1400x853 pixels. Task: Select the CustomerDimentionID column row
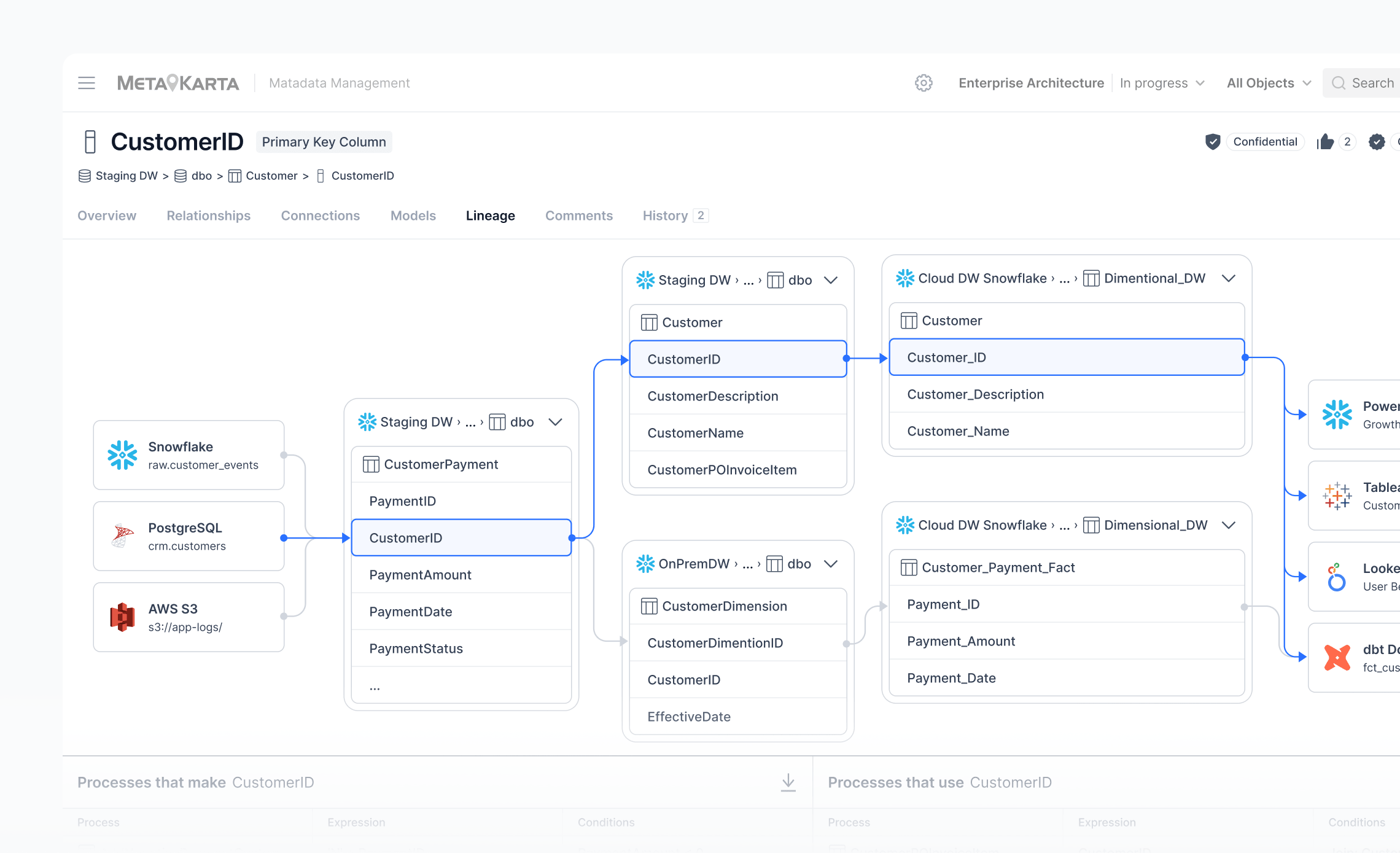pos(738,643)
